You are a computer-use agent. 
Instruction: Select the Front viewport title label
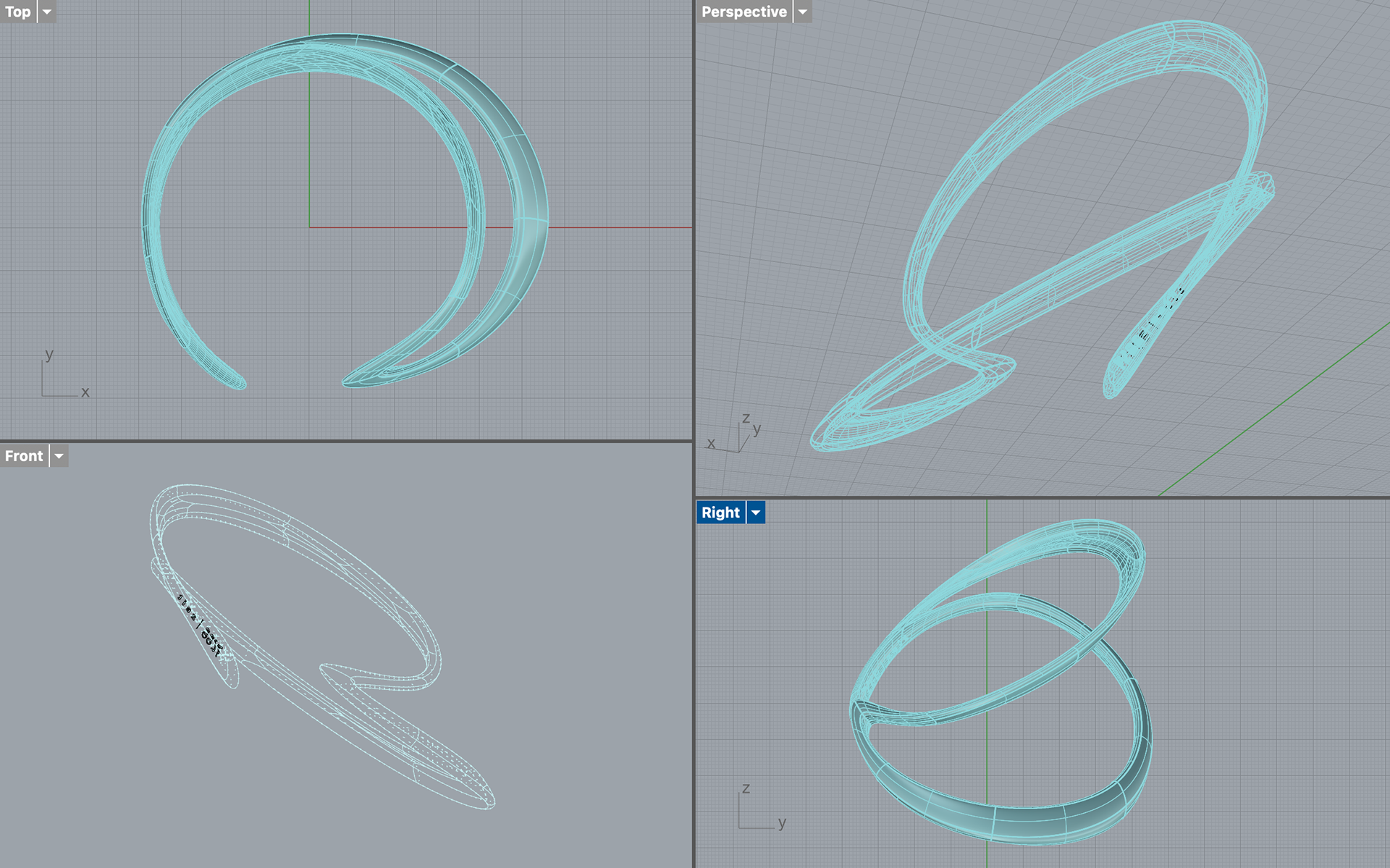(24, 456)
